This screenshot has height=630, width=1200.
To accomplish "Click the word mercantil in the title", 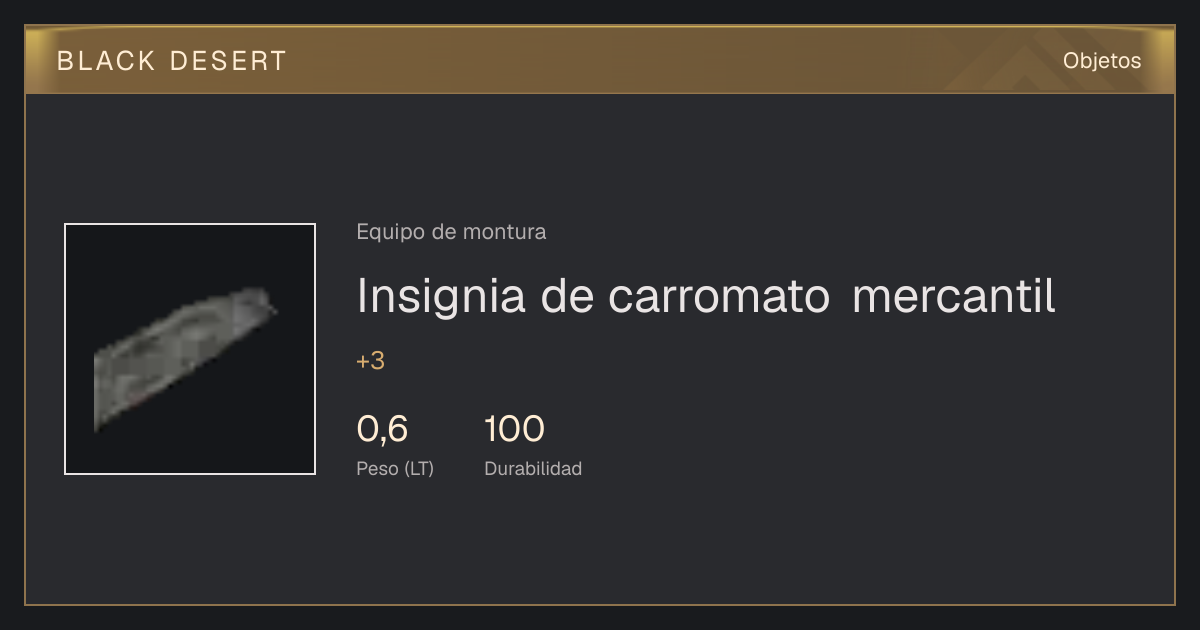I will point(954,296).
